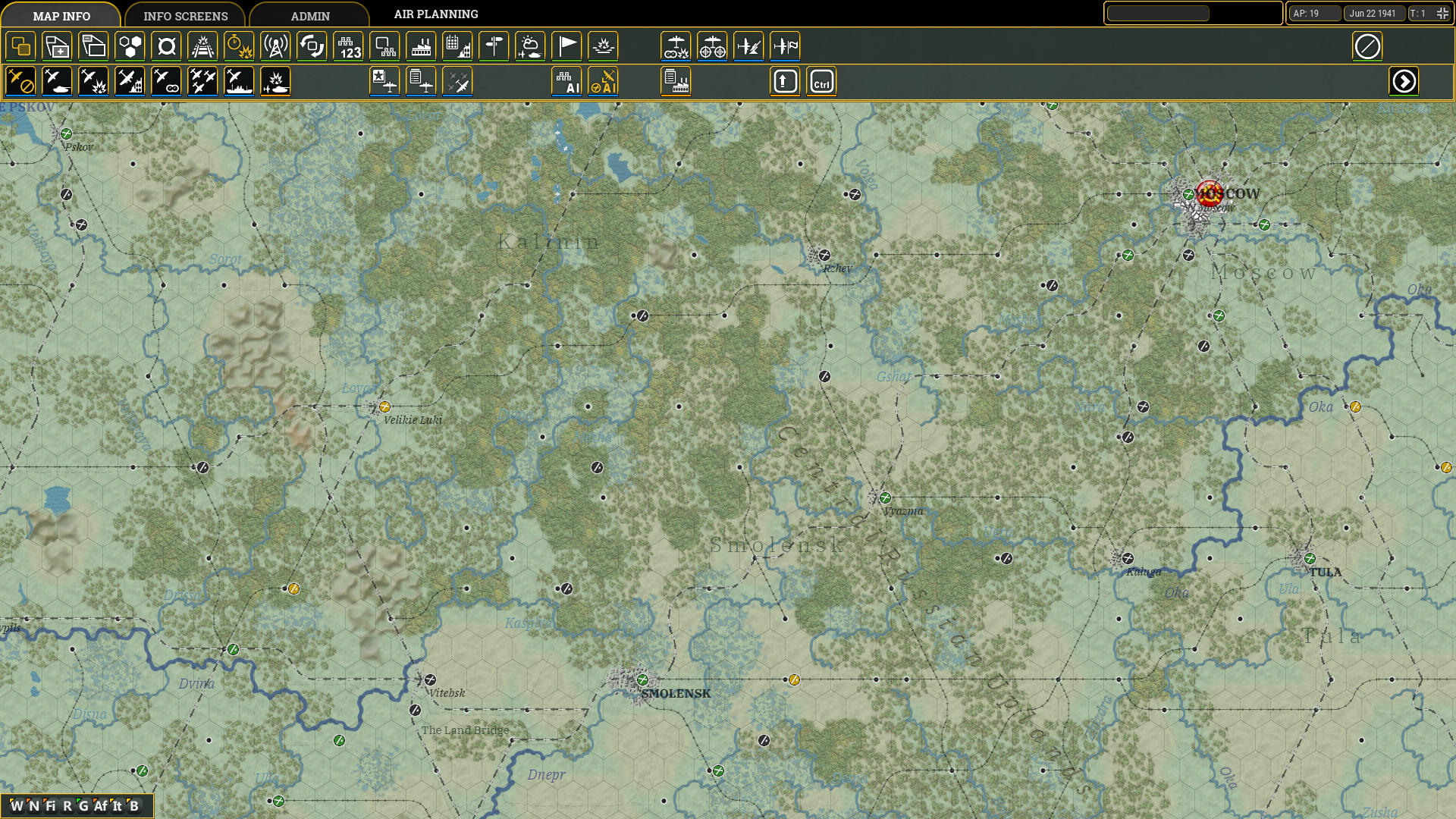Image resolution: width=1456 pixels, height=819 pixels.
Task: Select the plane over ship naval icon
Action: pos(239,81)
